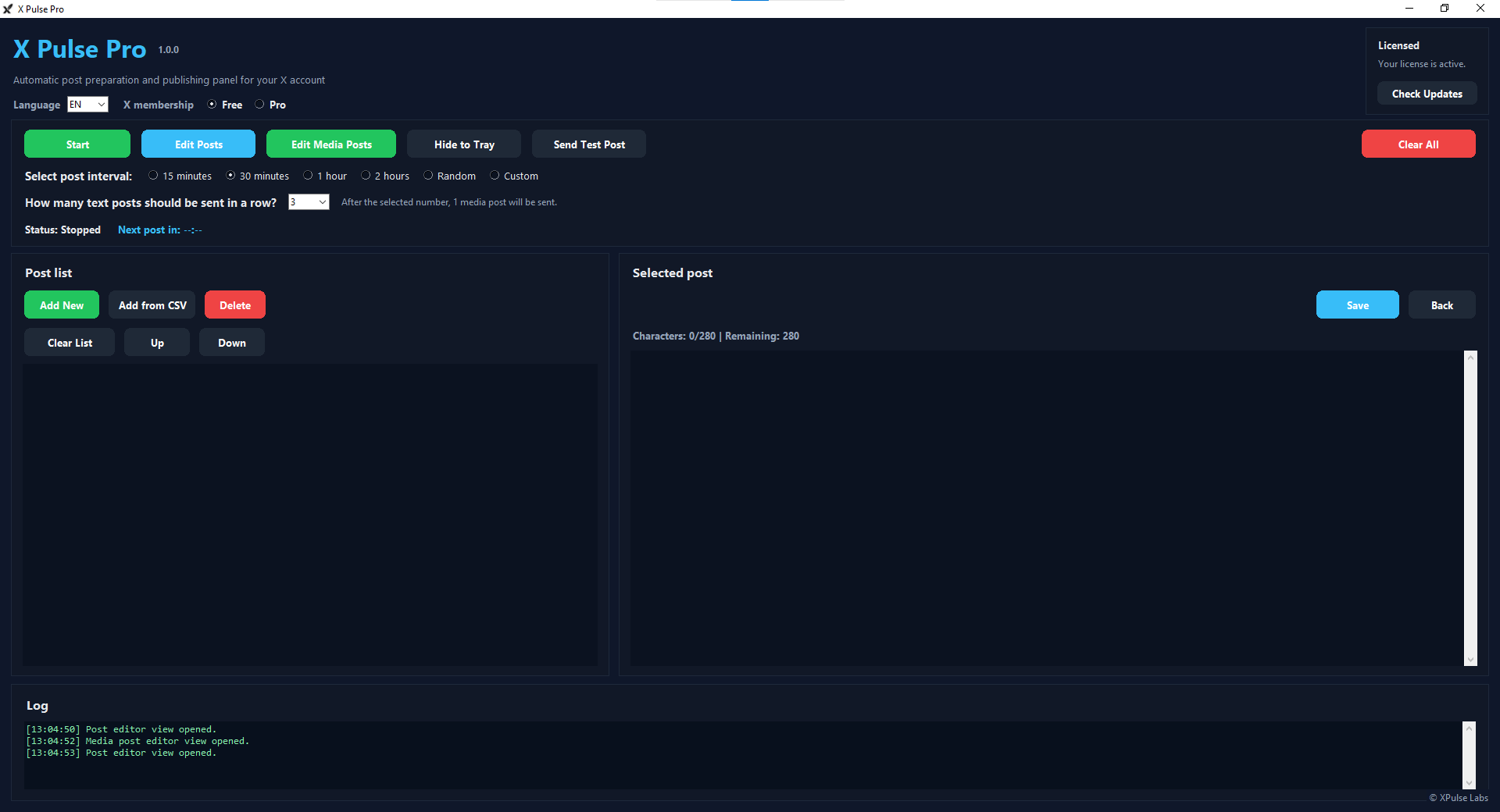Image resolution: width=1500 pixels, height=812 pixels.
Task: Click the red Clear All button
Action: (x=1418, y=144)
